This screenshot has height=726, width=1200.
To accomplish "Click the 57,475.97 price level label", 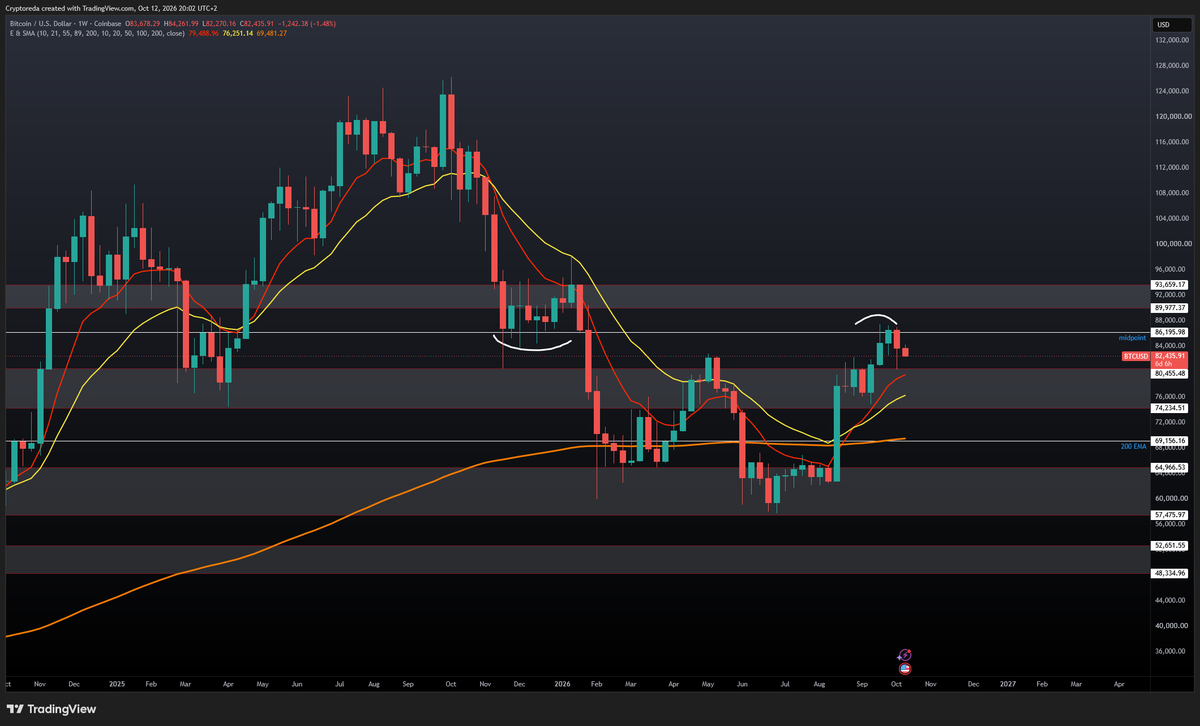I will click(1170, 514).
